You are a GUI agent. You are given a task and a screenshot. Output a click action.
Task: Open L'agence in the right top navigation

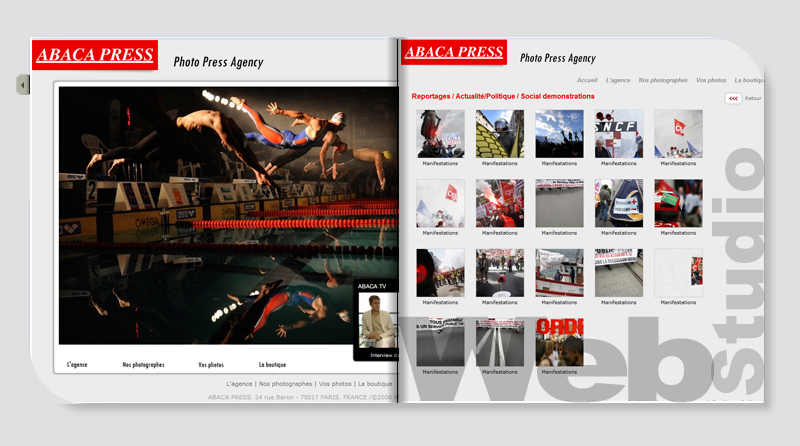point(618,80)
